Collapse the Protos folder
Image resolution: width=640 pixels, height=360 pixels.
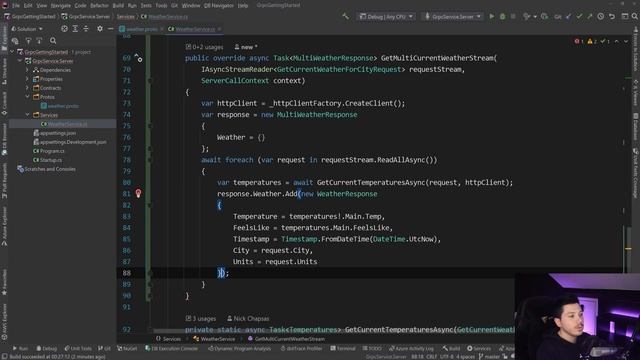27,97
